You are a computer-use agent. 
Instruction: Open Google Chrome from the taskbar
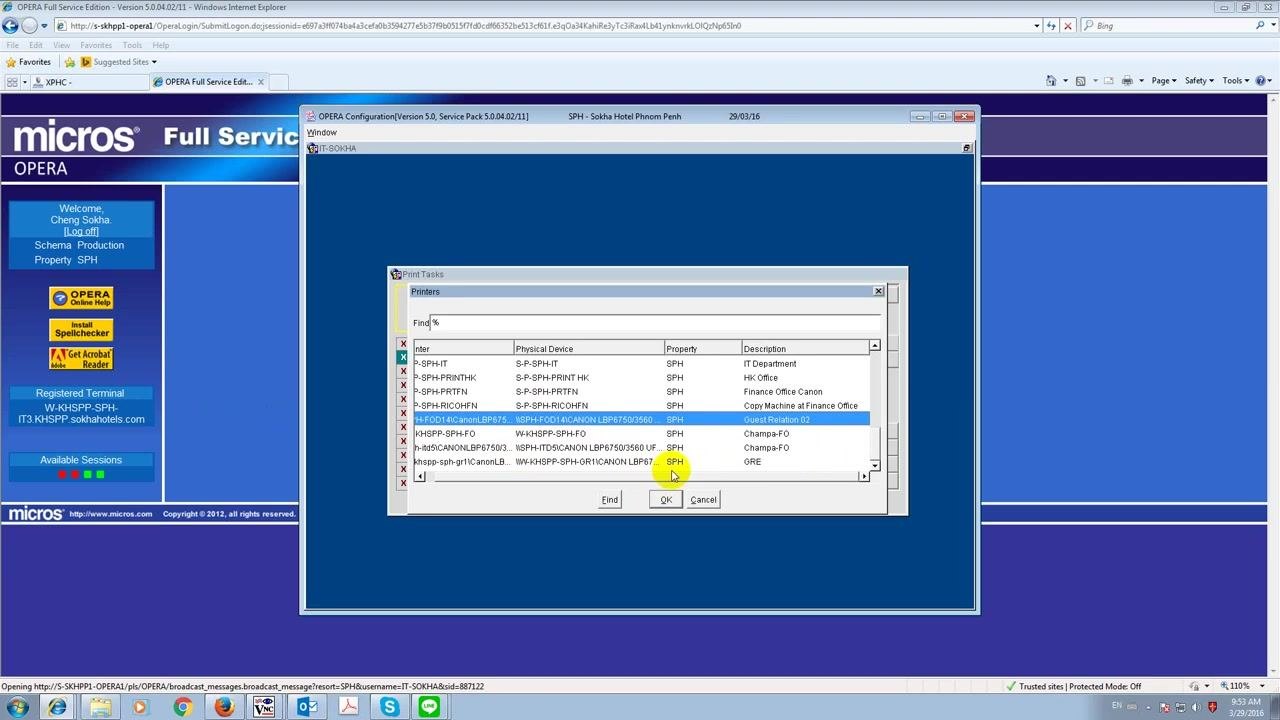[x=182, y=707]
